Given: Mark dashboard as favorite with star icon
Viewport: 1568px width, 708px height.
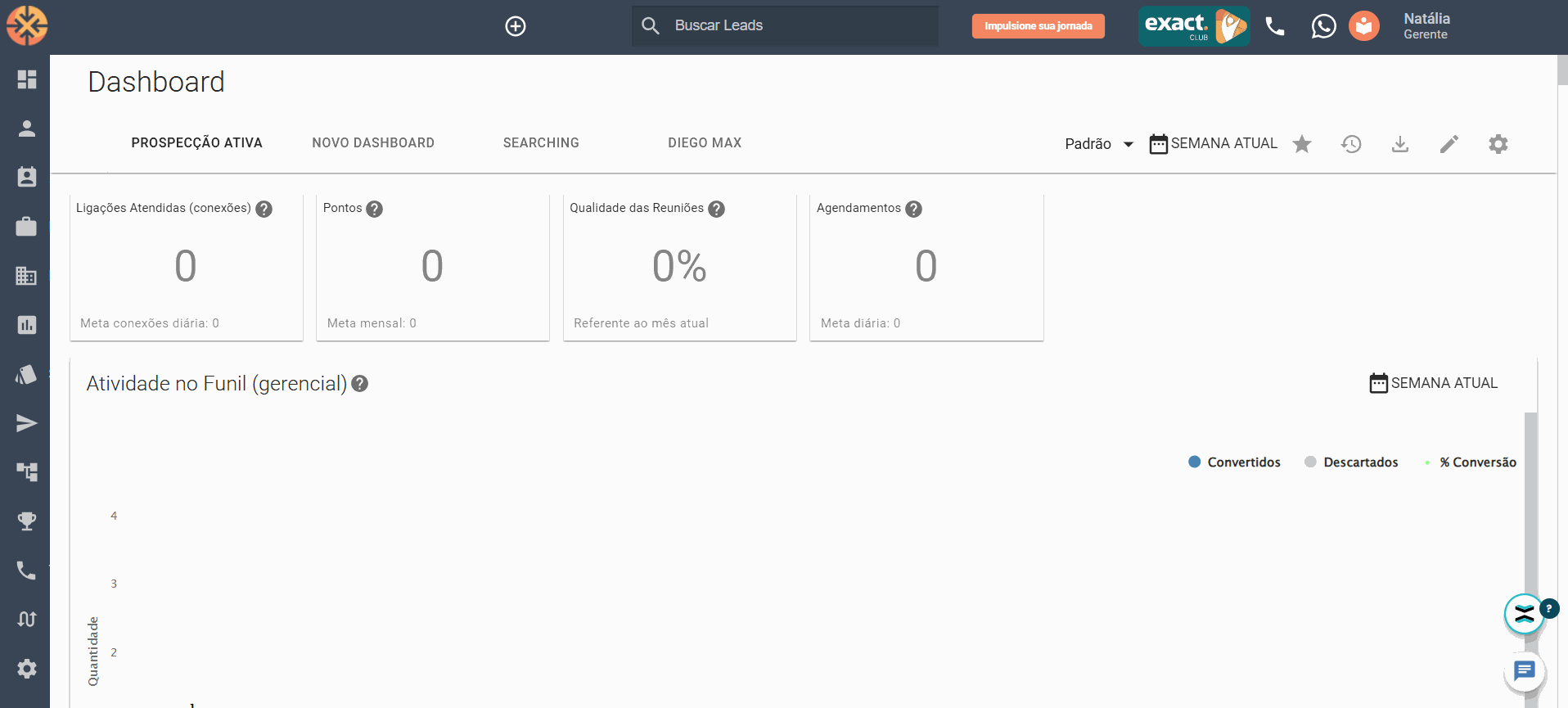Looking at the screenshot, I should [x=1301, y=144].
